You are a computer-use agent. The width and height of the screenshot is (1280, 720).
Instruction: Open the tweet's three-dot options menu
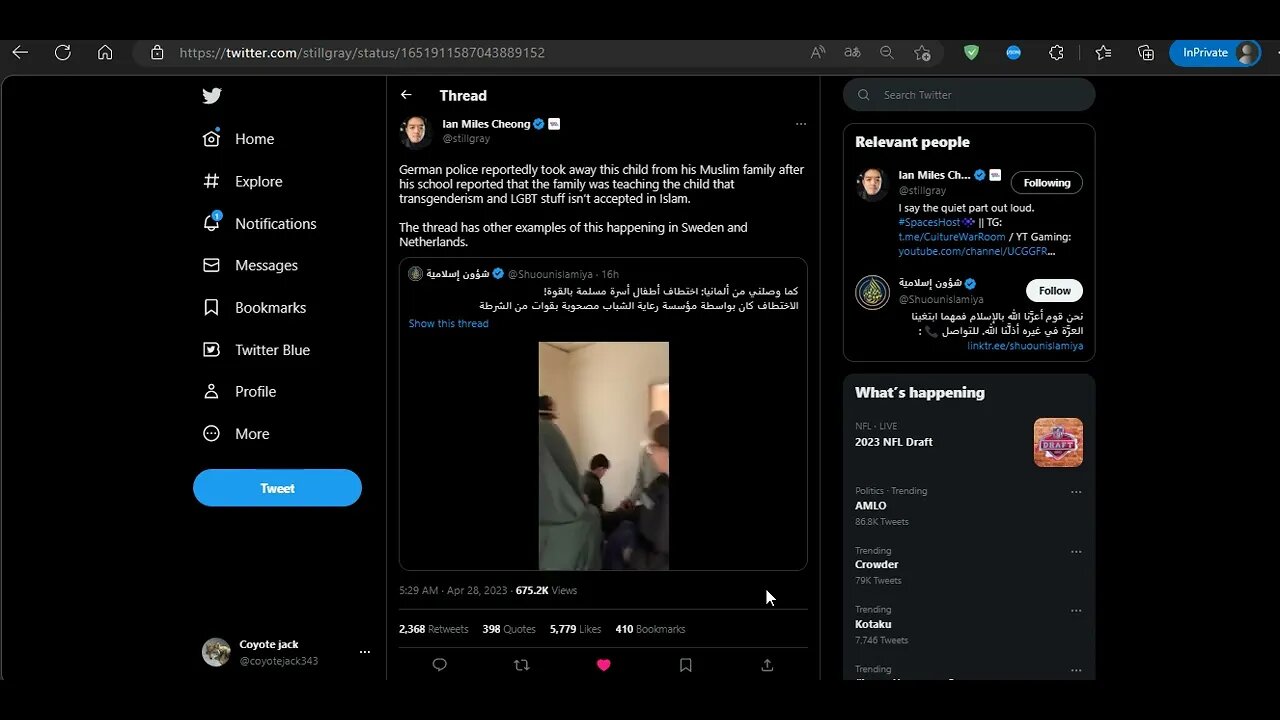(x=800, y=124)
